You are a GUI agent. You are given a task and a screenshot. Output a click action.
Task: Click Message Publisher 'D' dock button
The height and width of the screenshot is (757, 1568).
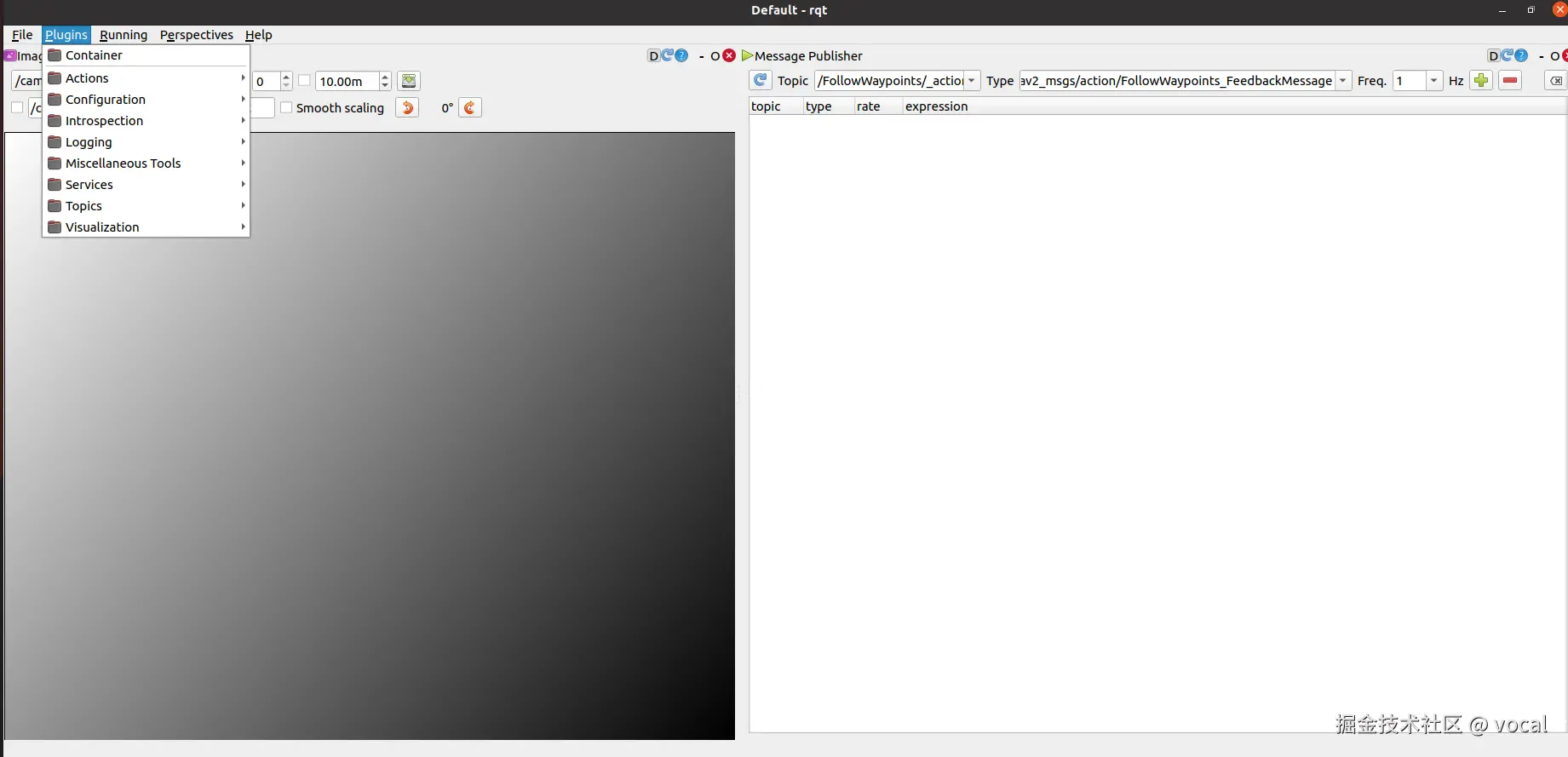pyautogui.click(x=1493, y=56)
